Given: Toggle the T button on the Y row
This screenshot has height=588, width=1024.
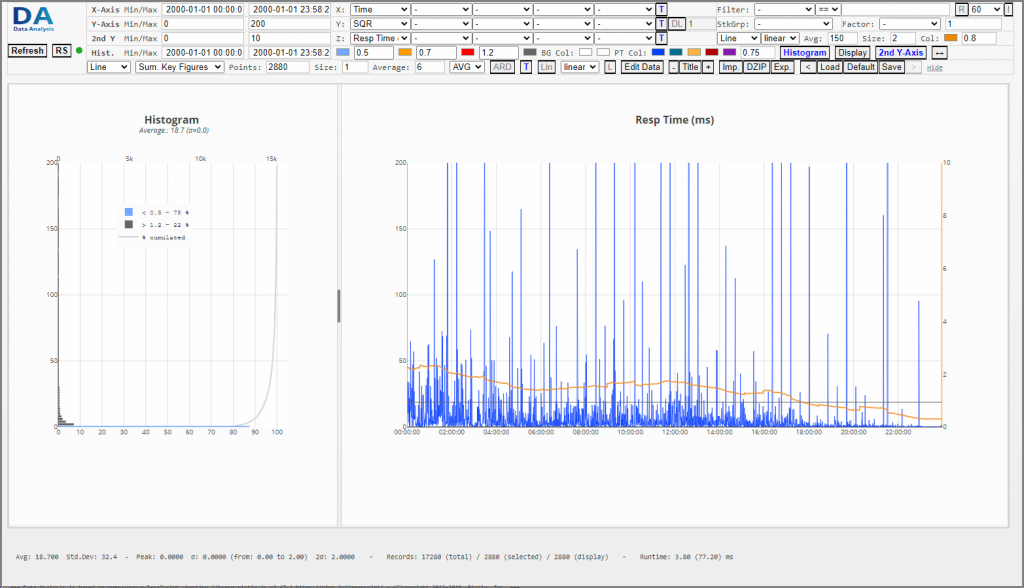Looking at the screenshot, I should [662, 24].
